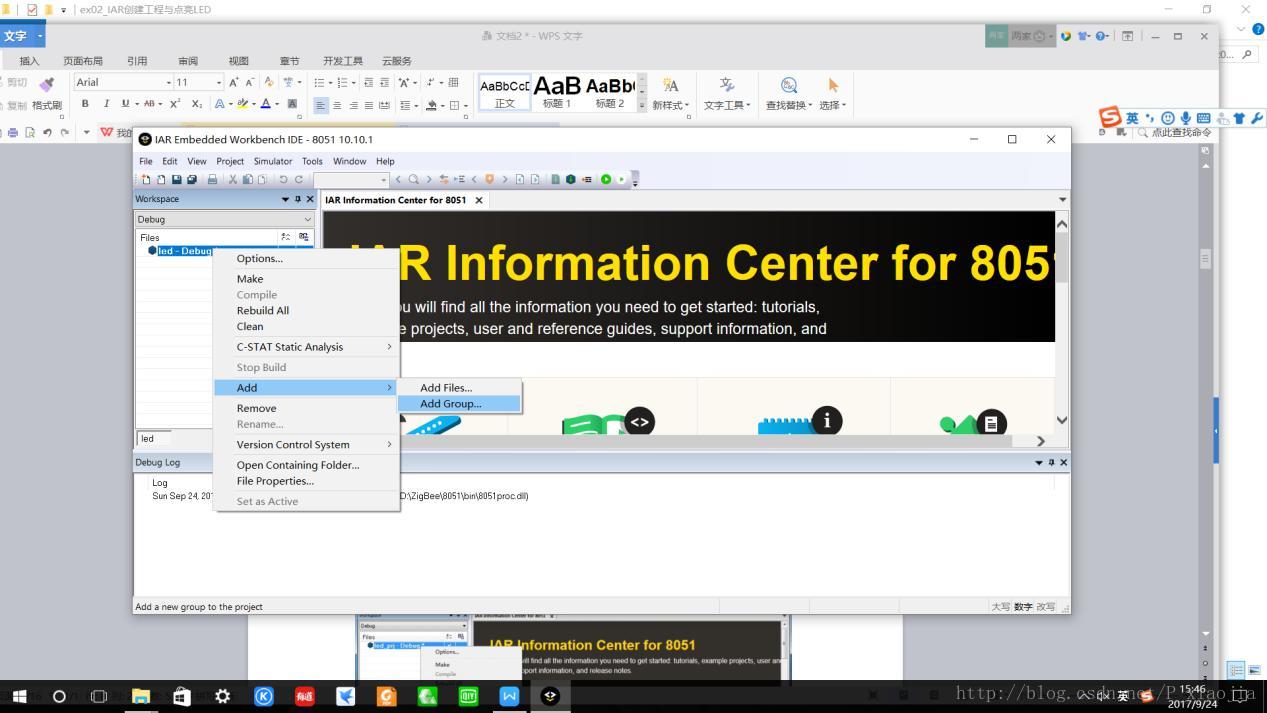Select Rebuild All in context menu

click(307, 310)
